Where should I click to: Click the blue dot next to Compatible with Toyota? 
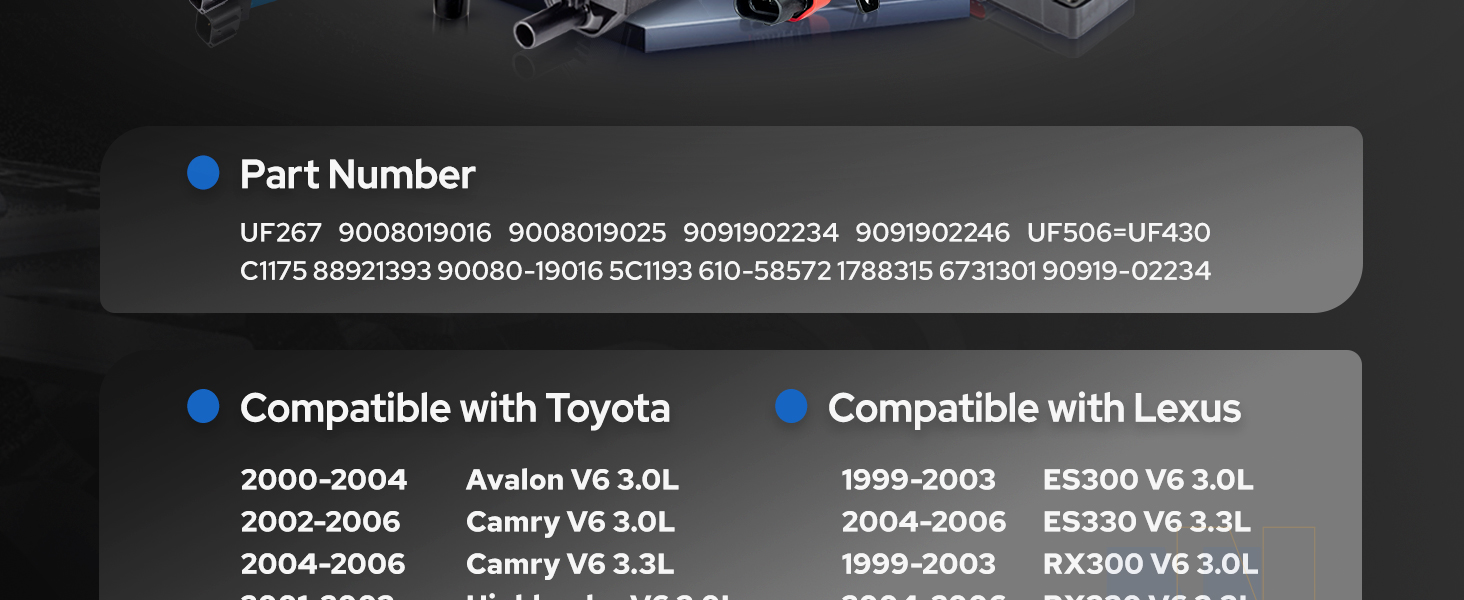pyautogui.click(x=203, y=407)
